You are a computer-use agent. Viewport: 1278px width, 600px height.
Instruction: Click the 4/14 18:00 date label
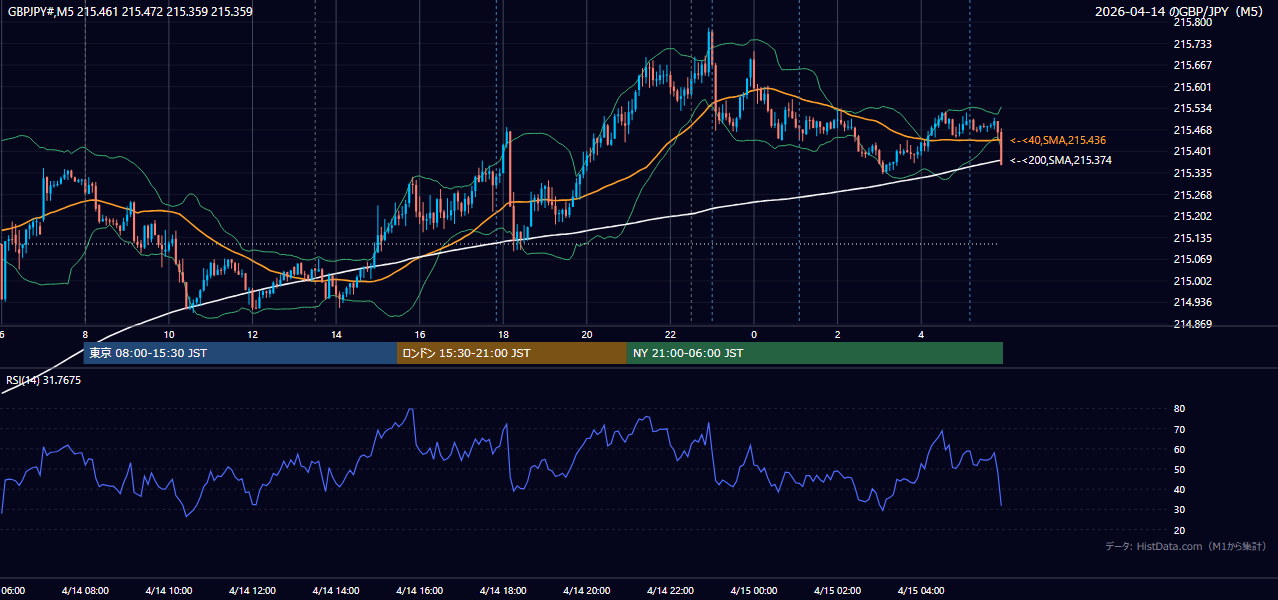pos(503,590)
